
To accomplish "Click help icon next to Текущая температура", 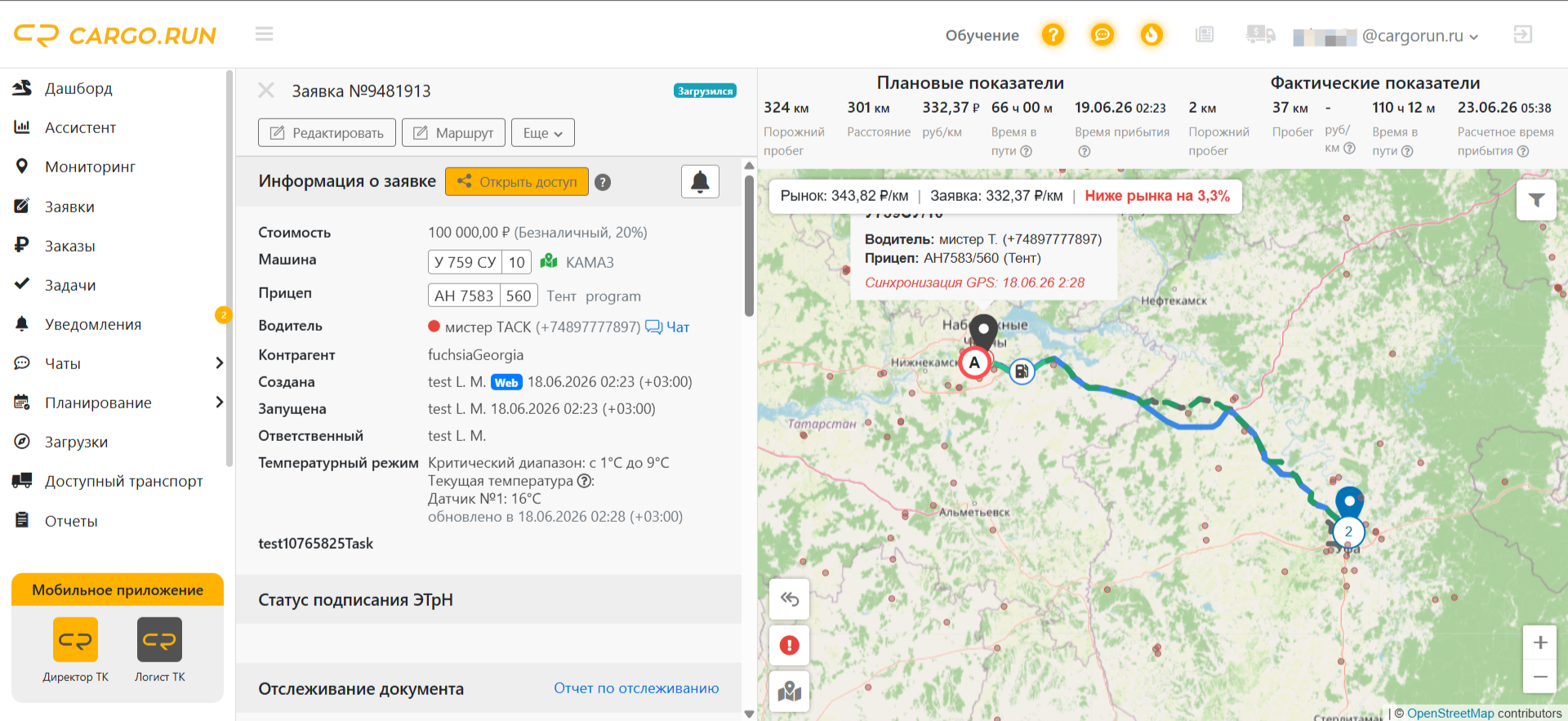I will [x=585, y=481].
